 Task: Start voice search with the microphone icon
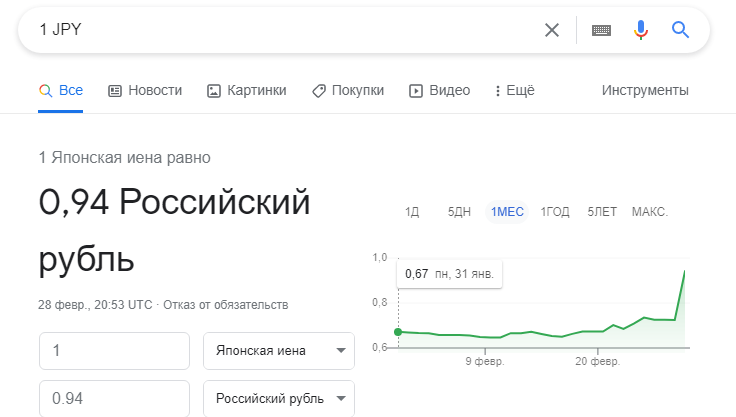(x=641, y=30)
